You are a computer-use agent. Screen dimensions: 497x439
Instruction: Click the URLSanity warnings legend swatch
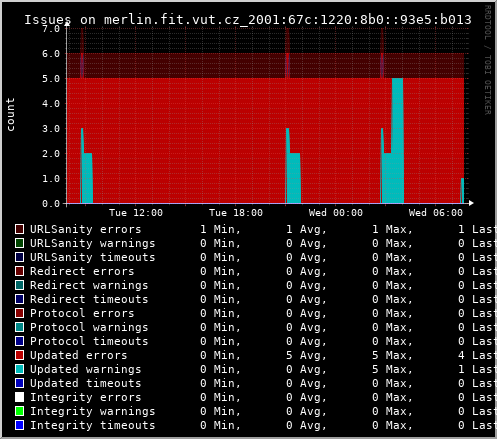click(19, 243)
